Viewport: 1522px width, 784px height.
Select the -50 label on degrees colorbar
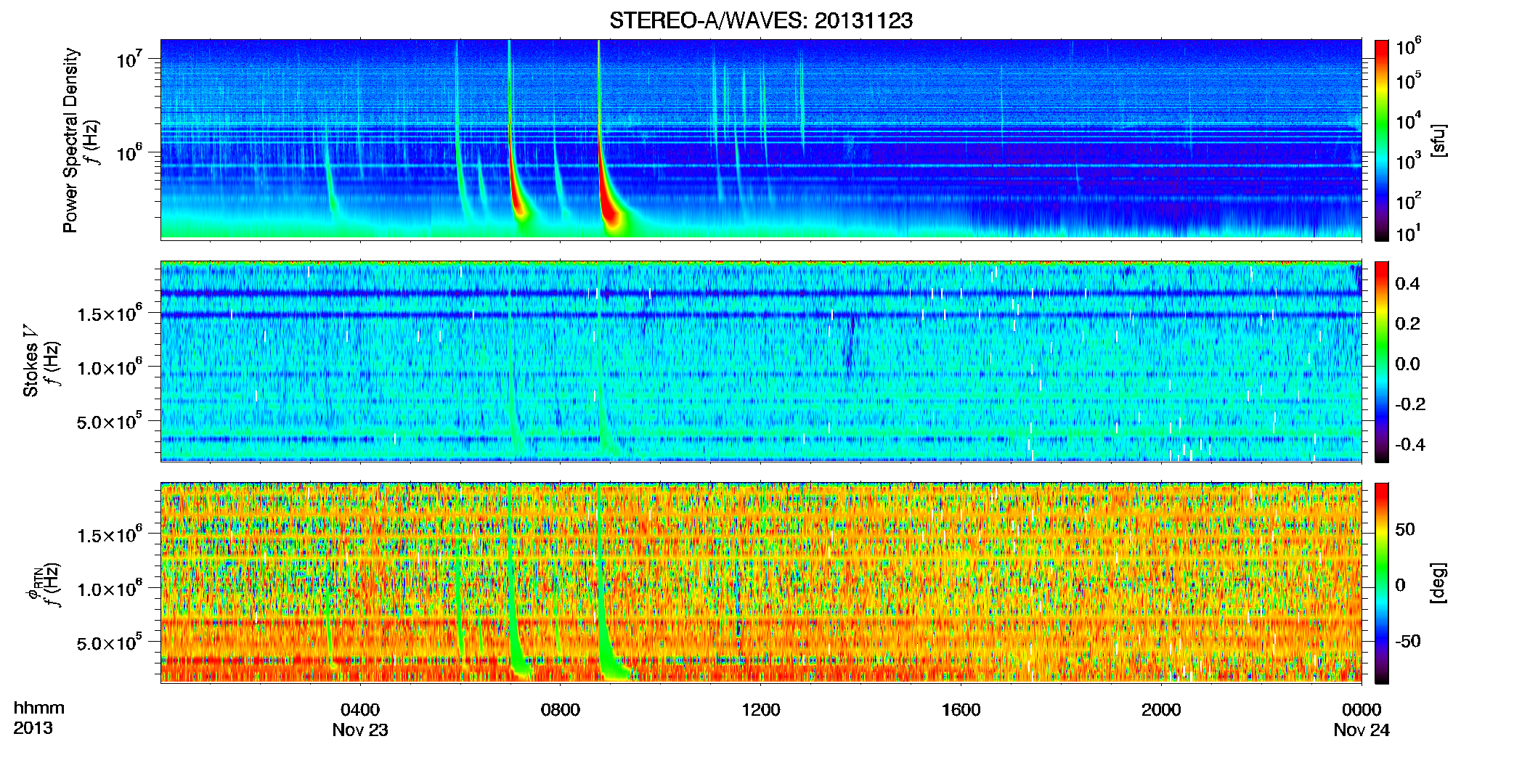pos(1408,641)
